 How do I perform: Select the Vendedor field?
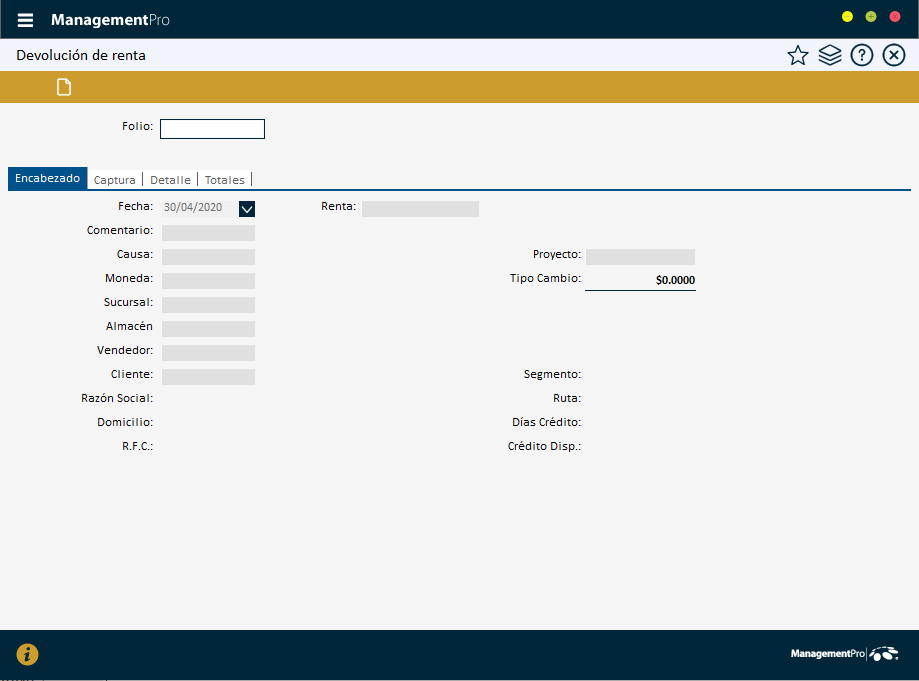pos(208,353)
